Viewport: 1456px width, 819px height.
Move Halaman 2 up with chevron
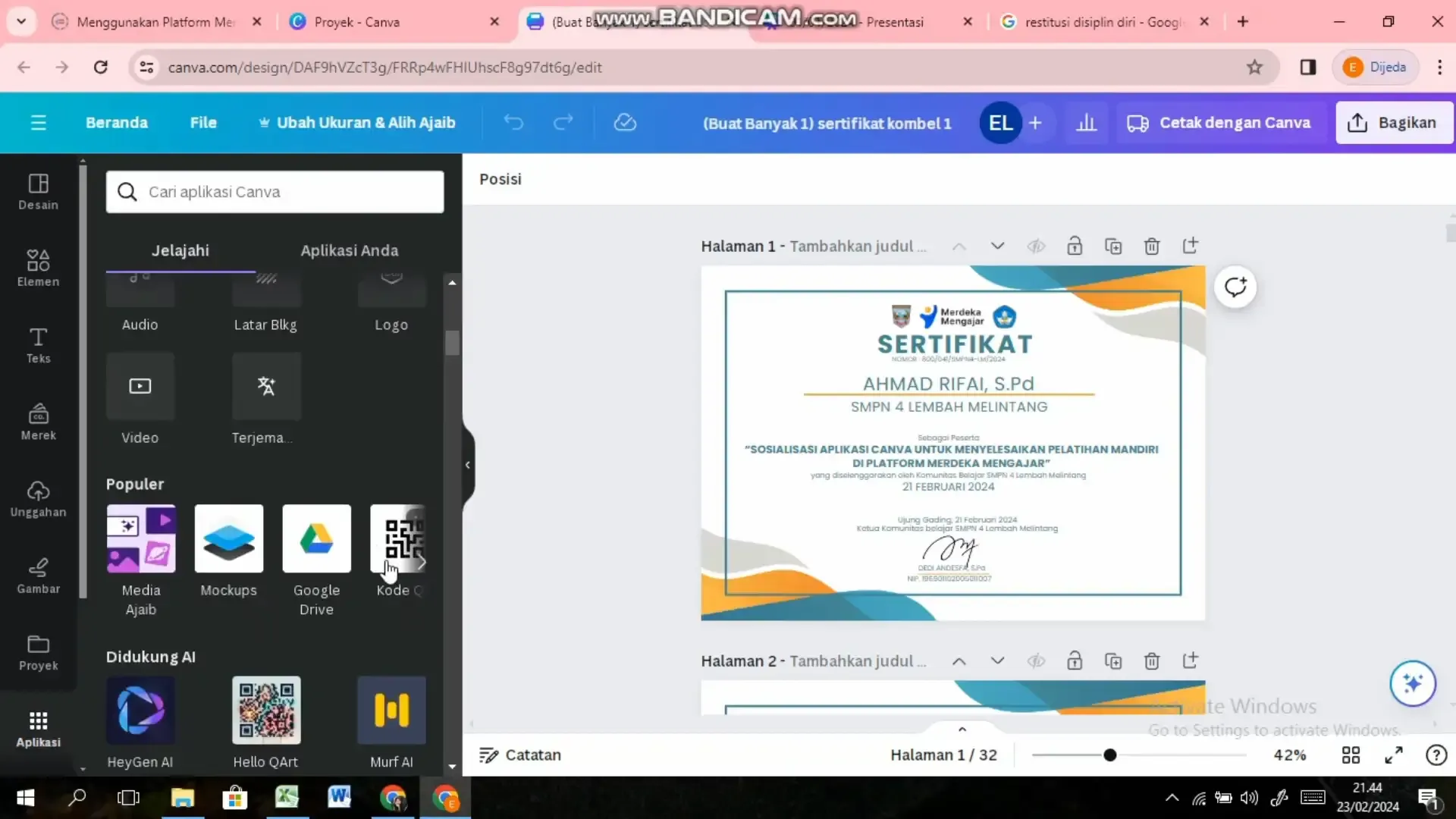(x=959, y=661)
